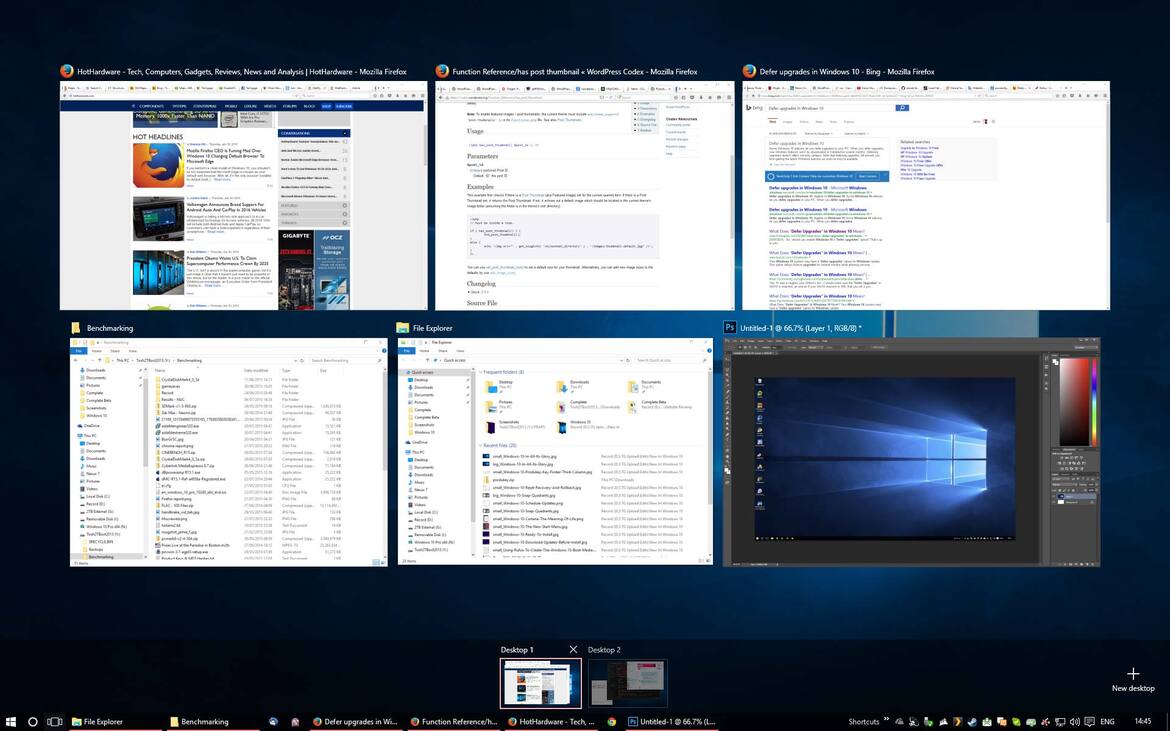Click the 'Desktop 2' label
The height and width of the screenshot is (731, 1170).
(x=604, y=650)
